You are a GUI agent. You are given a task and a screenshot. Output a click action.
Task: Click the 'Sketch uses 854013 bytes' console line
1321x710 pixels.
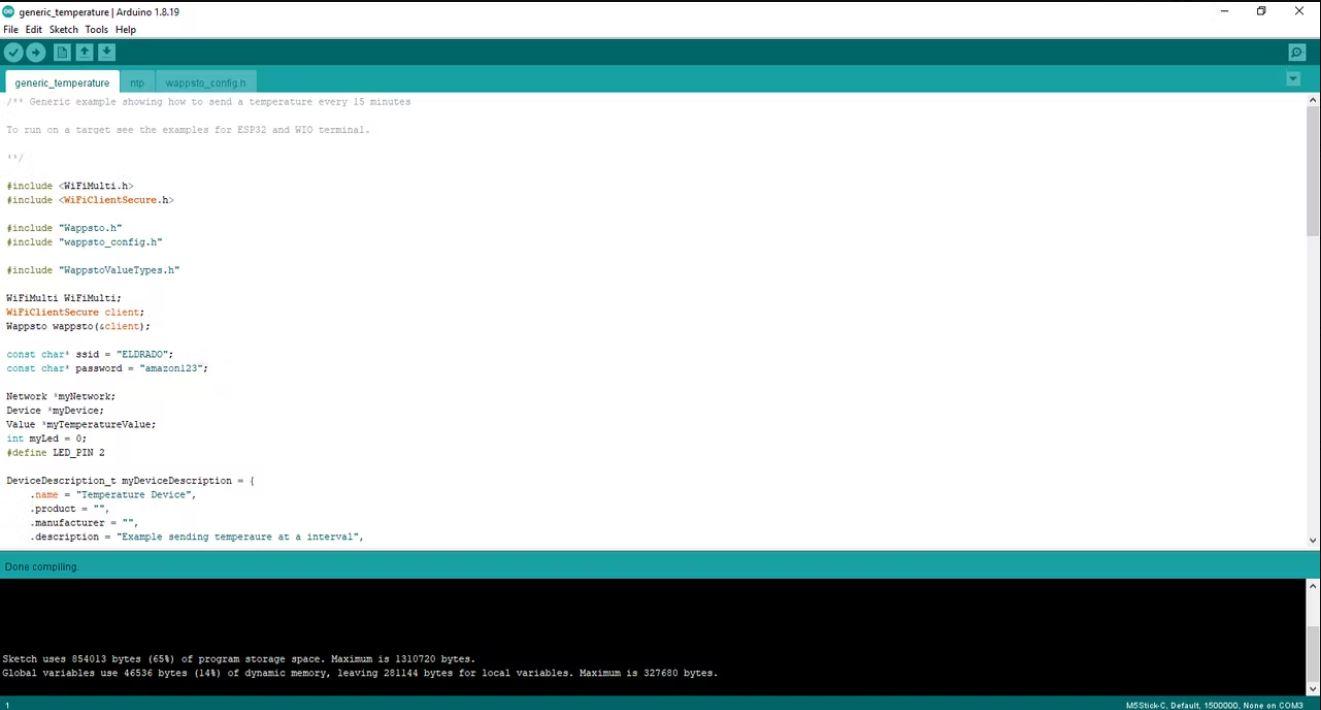tap(239, 659)
